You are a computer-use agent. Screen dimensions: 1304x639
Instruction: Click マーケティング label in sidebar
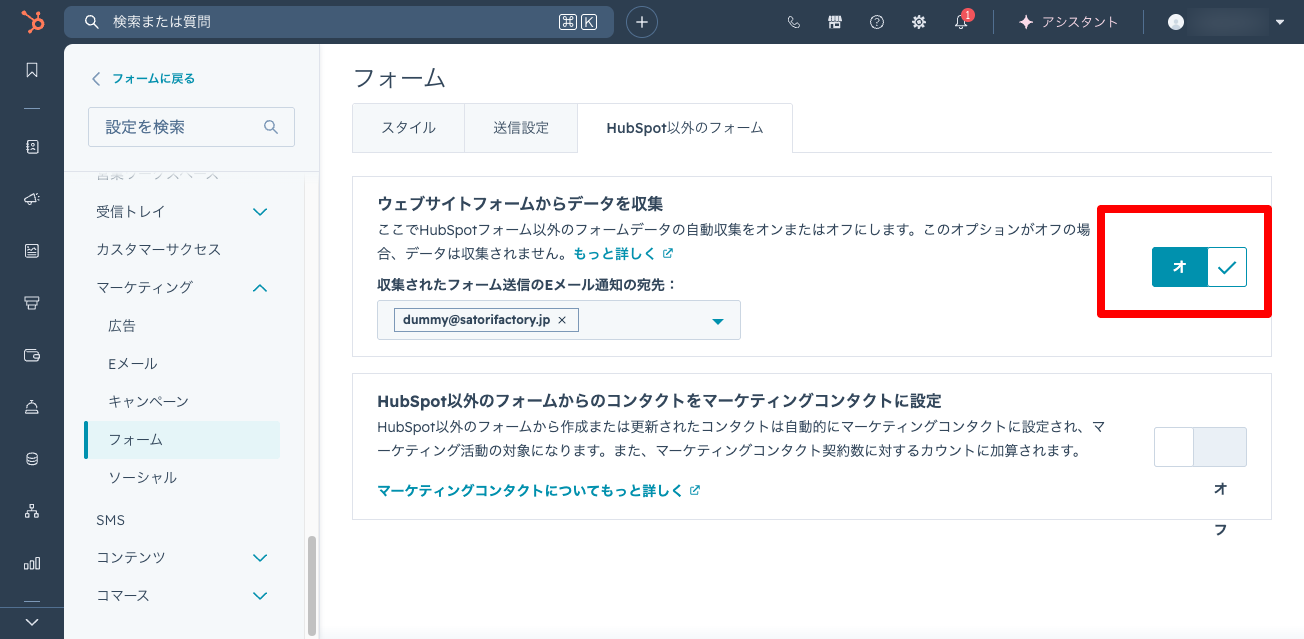coord(144,288)
